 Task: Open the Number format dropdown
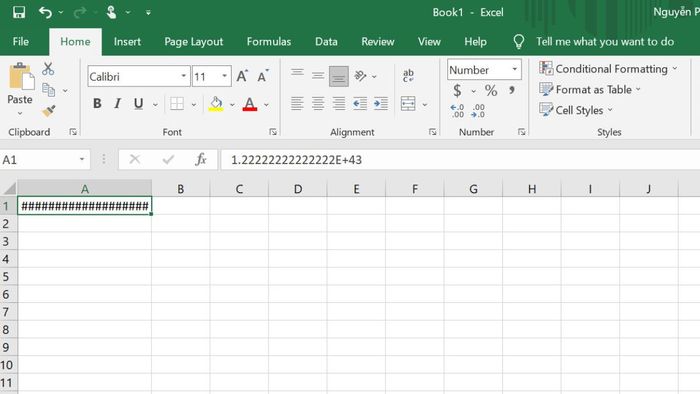(x=515, y=70)
